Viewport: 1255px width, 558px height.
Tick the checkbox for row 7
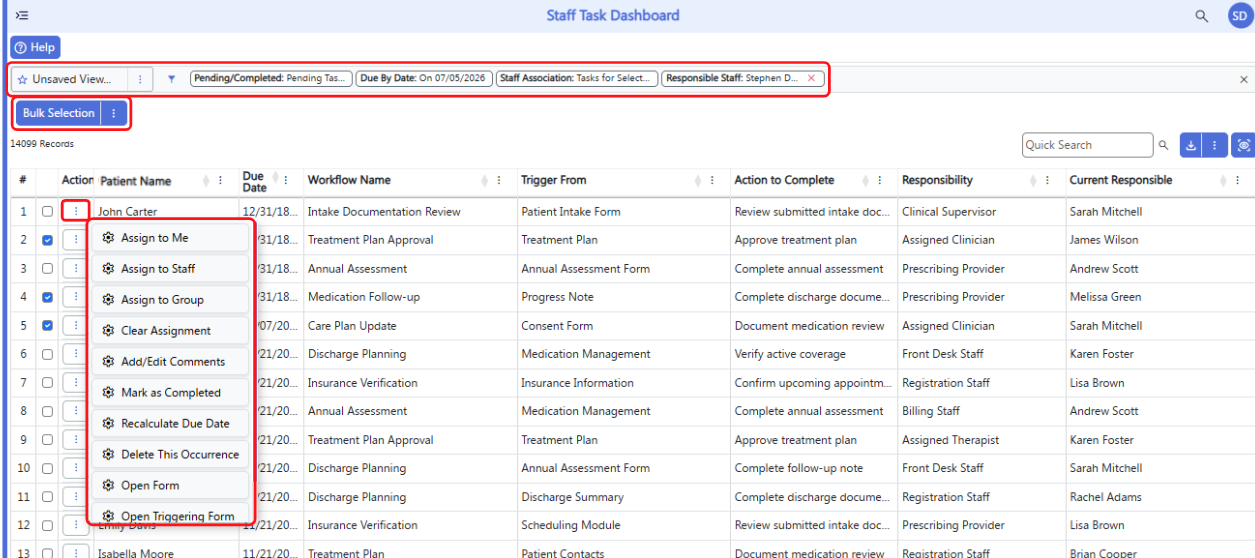click(x=47, y=383)
